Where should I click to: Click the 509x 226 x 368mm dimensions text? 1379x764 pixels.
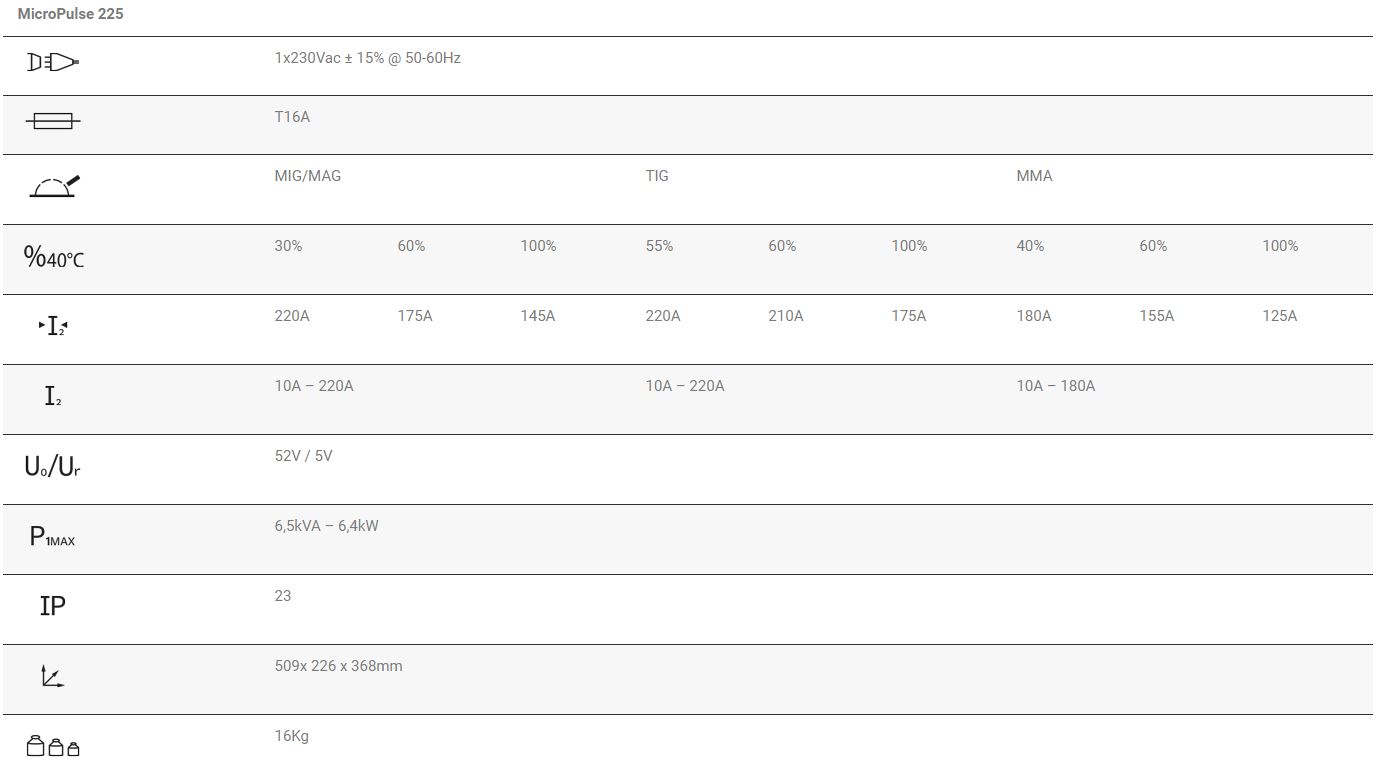pyautogui.click(x=338, y=666)
